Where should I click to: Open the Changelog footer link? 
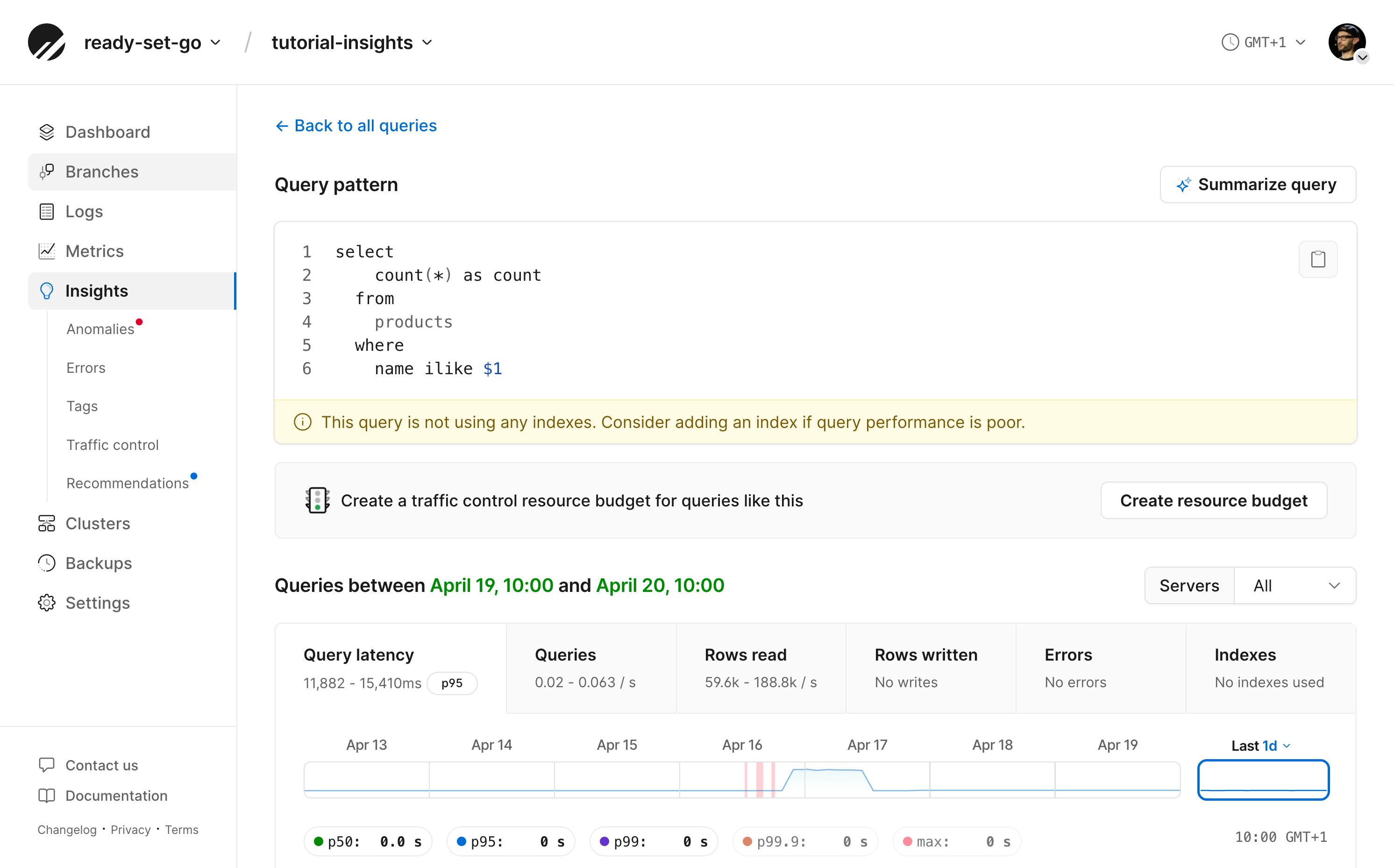point(67,830)
